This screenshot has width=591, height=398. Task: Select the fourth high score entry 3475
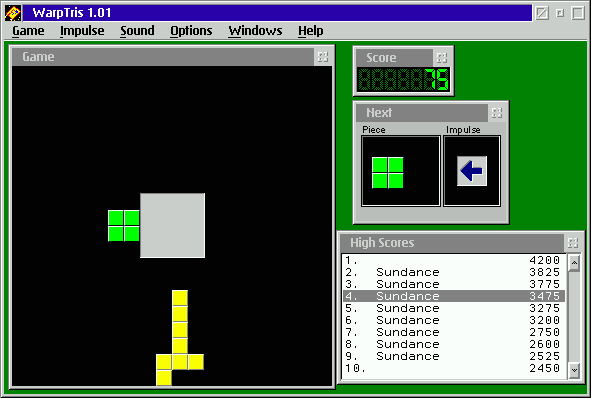tap(454, 296)
